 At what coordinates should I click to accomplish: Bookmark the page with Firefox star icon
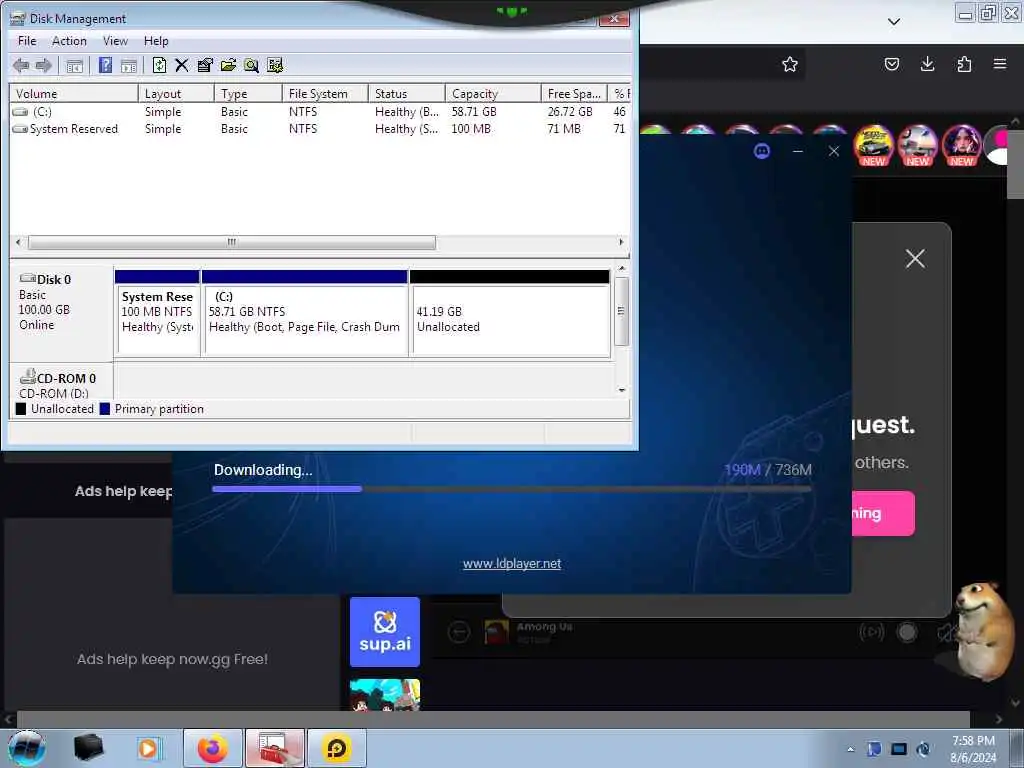pyautogui.click(x=790, y=64)
